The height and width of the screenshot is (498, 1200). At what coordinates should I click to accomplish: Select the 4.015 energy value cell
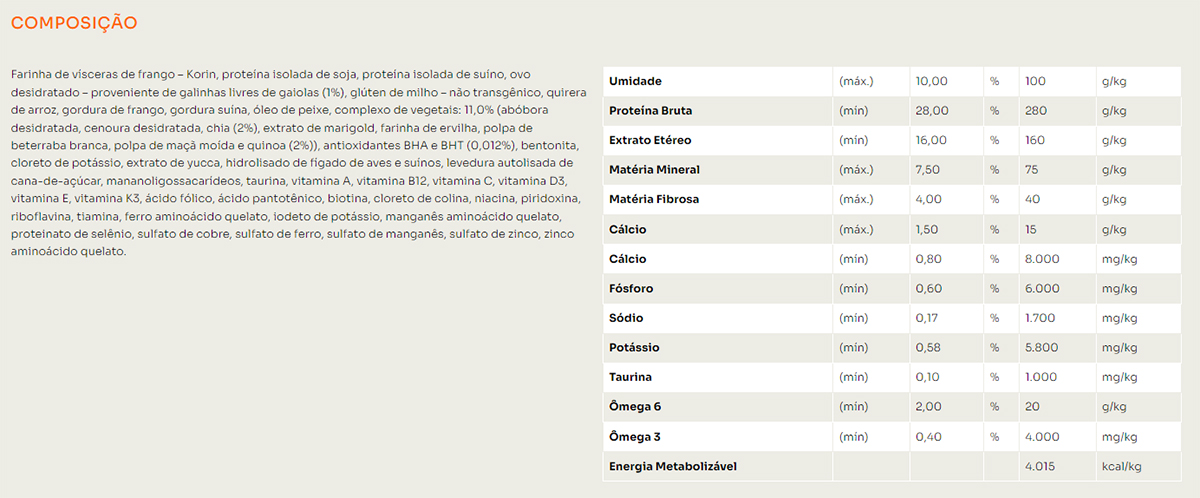click(x=1041, y=467)
